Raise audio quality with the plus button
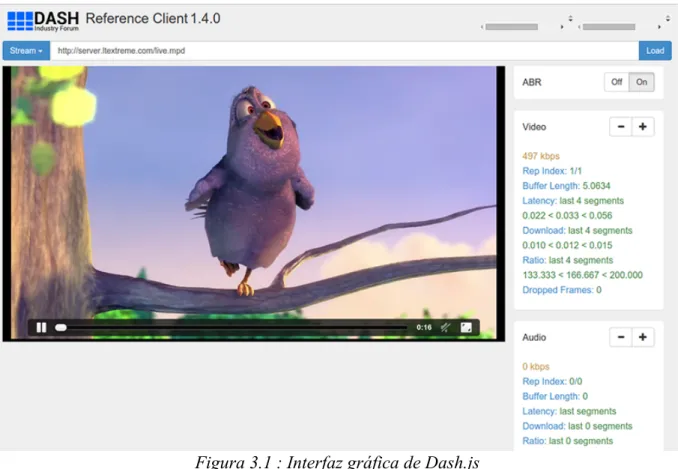Viewport: 678px width, 469px height. click(x=643, y=337)
